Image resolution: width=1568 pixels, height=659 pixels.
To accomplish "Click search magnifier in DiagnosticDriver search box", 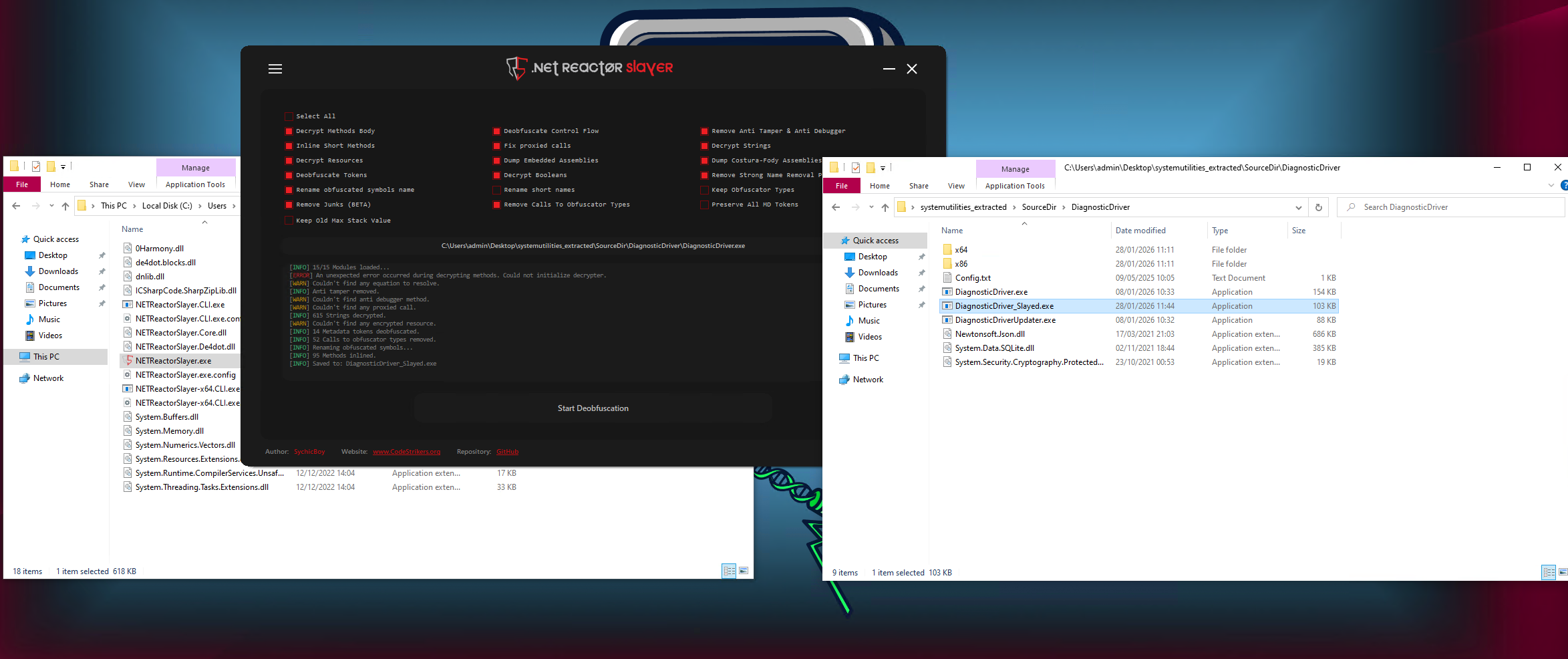I will pyautogui.click(x=1351, y=207).
